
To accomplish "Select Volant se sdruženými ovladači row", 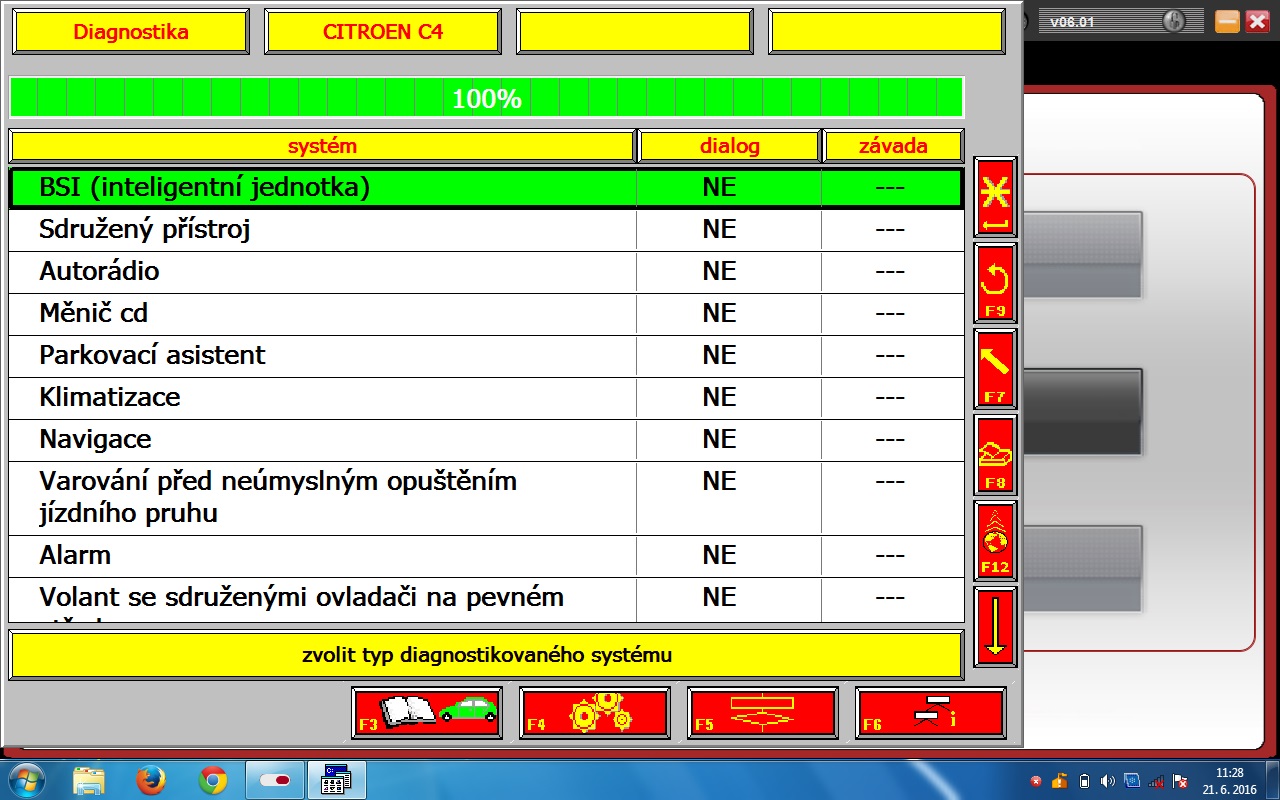I will [x=486, y=599].
